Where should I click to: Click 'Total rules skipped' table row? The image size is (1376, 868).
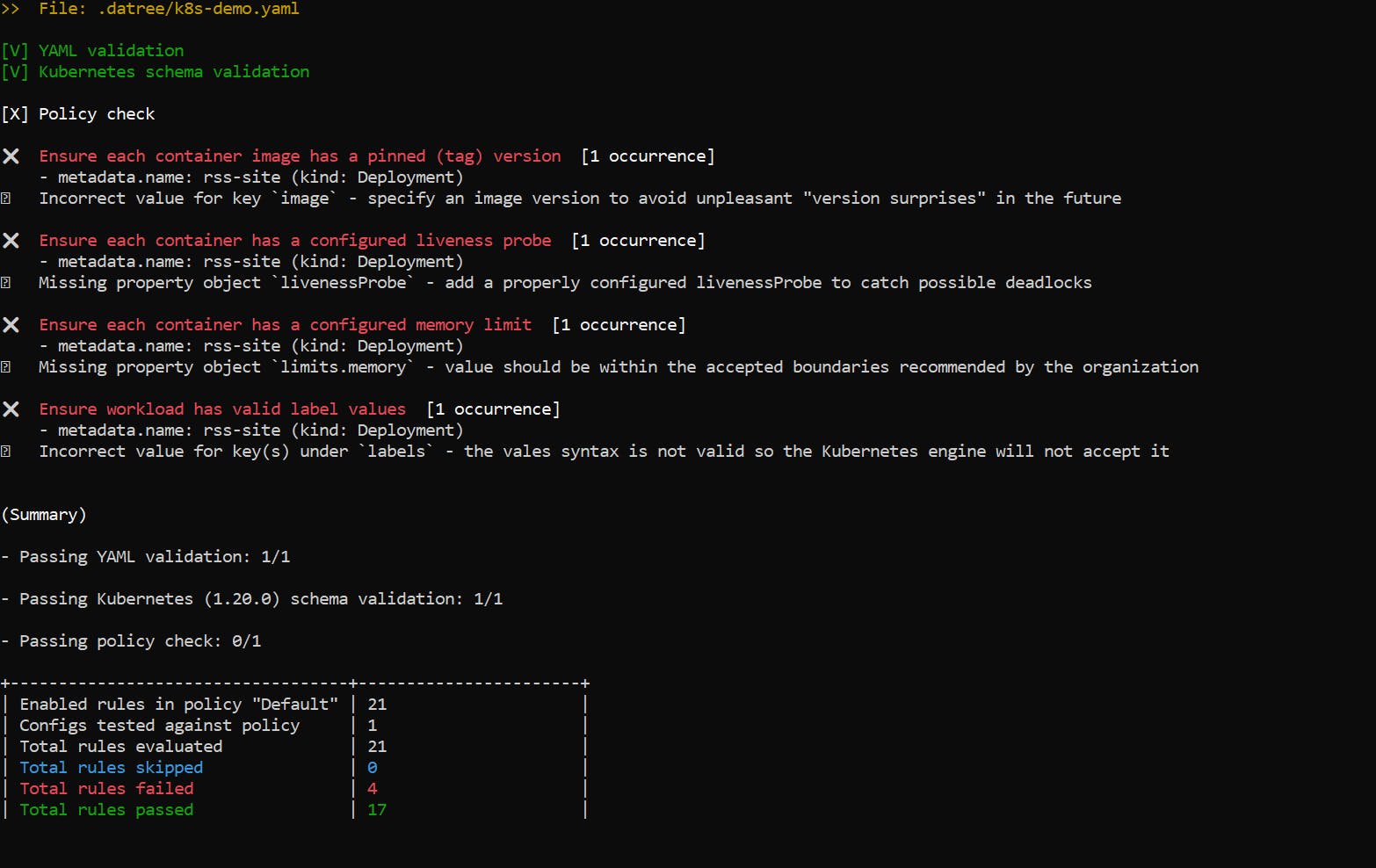point(294,768)
